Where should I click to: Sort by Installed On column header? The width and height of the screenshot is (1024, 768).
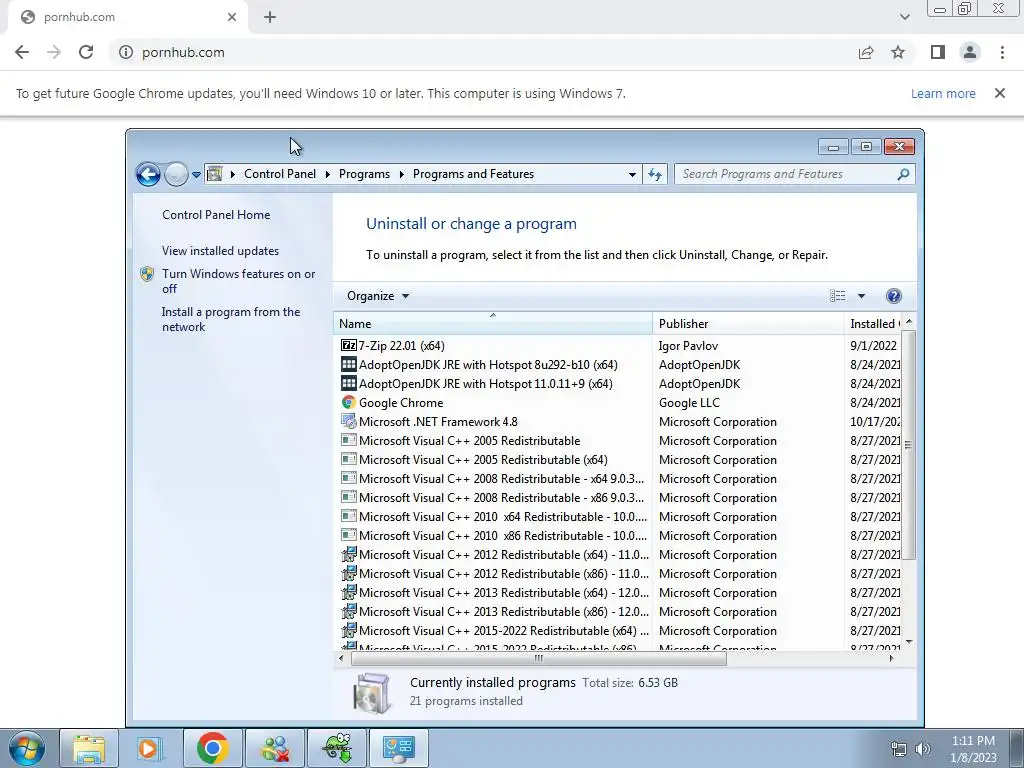pos(873,323)
